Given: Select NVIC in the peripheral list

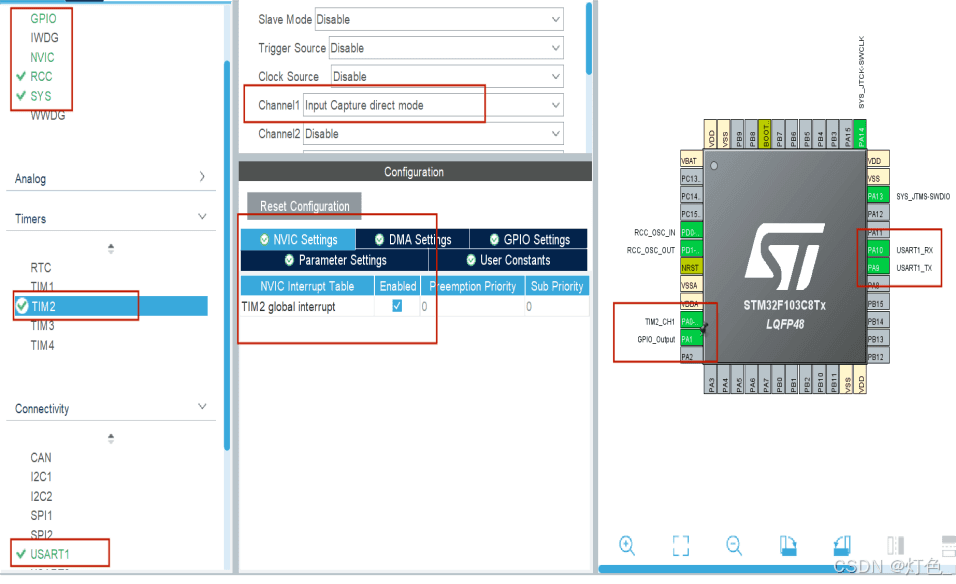Looking at the screenshot, I should point(42,57).
